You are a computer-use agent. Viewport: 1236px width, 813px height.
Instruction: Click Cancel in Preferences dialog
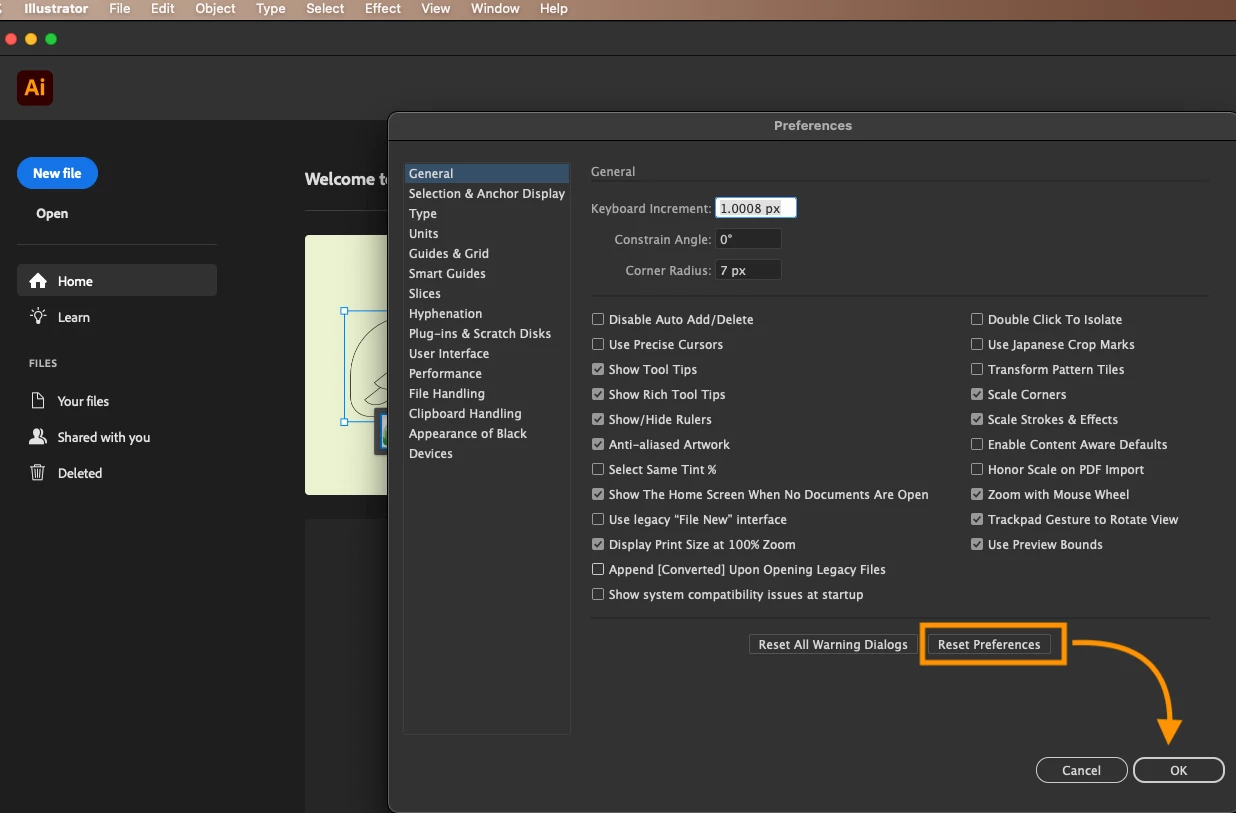pyautogui.click(x=1081, y=770)
